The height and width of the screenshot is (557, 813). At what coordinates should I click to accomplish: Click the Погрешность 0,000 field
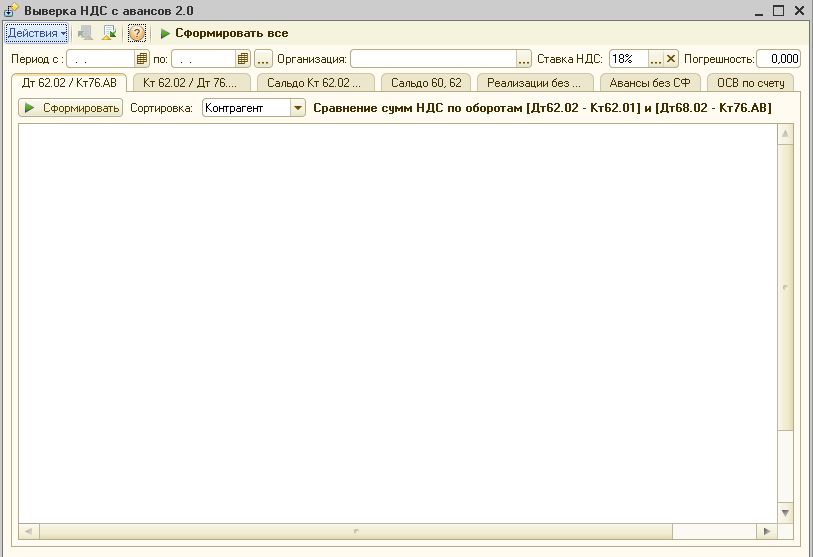(x=778, y=59)
